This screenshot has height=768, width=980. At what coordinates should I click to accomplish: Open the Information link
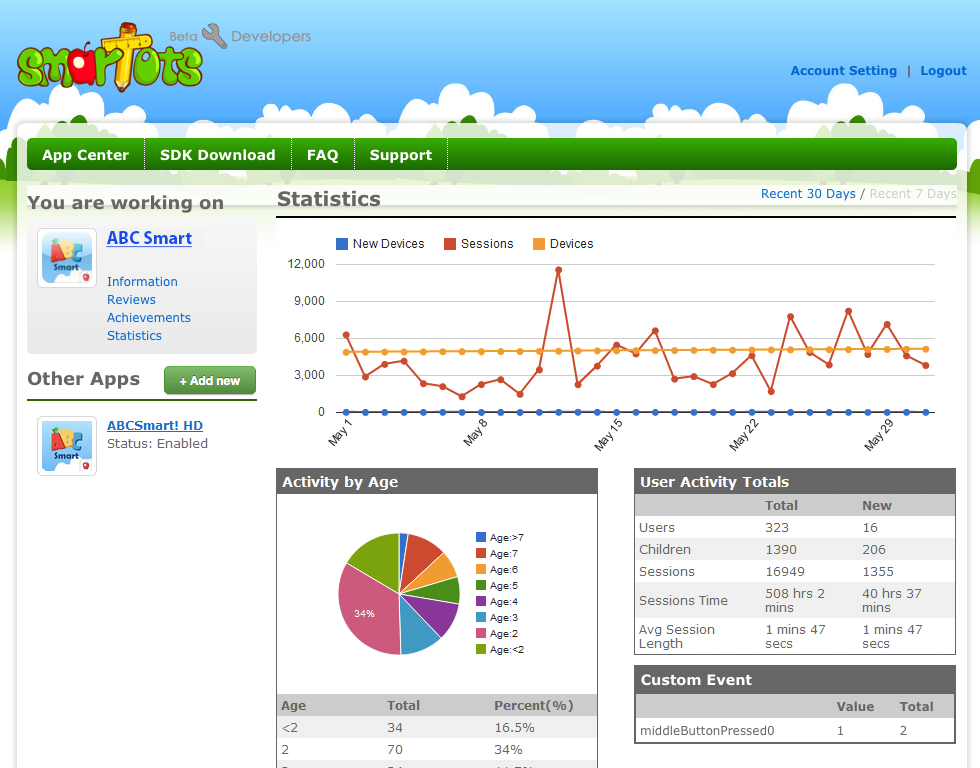tap(142, 282)
